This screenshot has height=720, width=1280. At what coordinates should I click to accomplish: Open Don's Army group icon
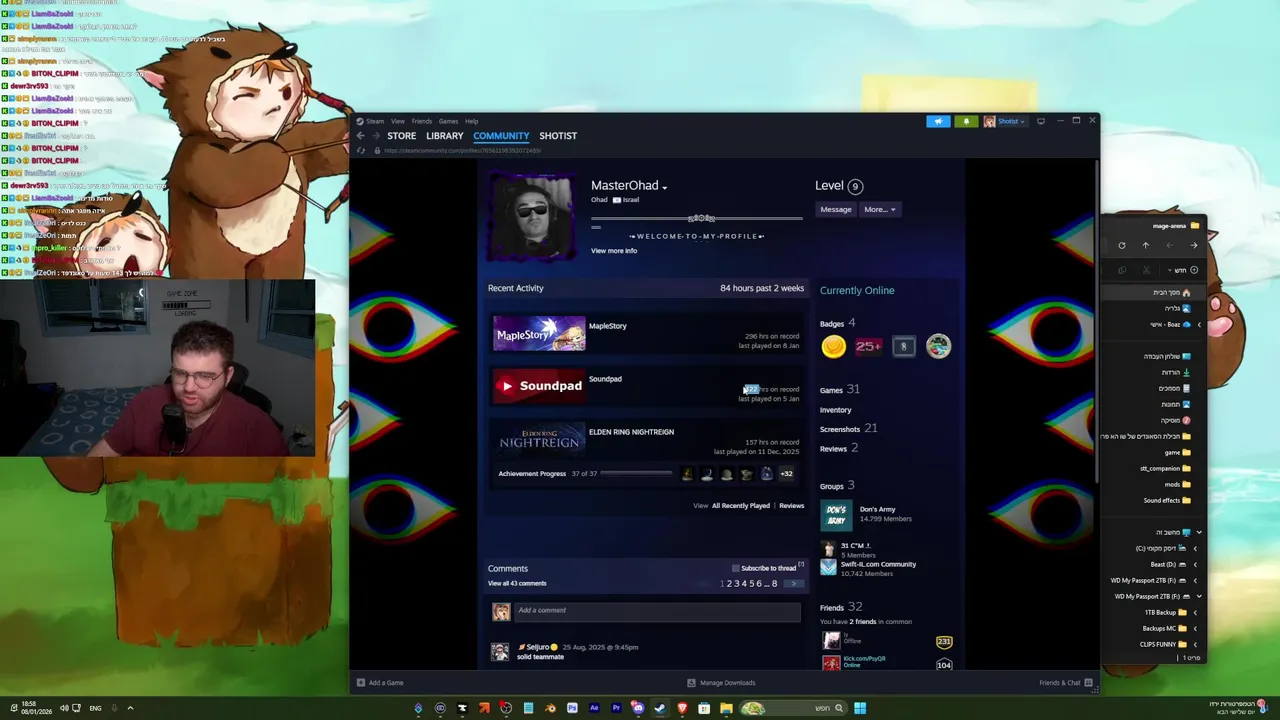click(836, 515)
